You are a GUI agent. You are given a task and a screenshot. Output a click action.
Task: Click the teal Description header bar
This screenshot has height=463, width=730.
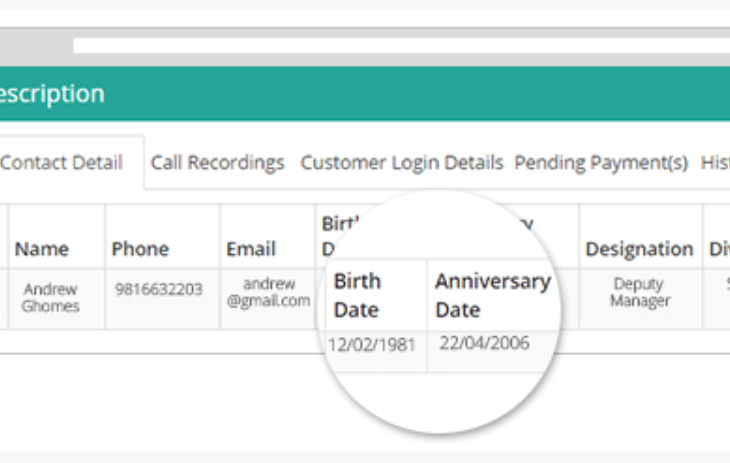pyautogui.click(x=365, y=94)
